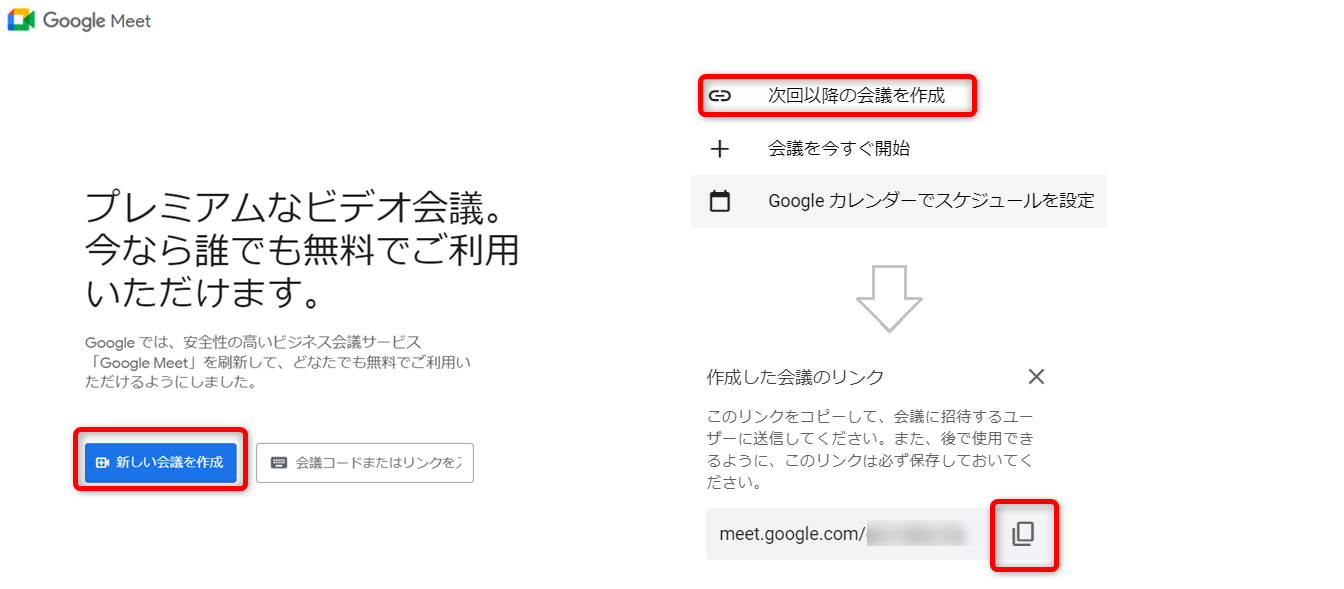Click the video camera icon in the new meeting button
The width and height of the screenshot is (1344, 589).
pos(101,463)
